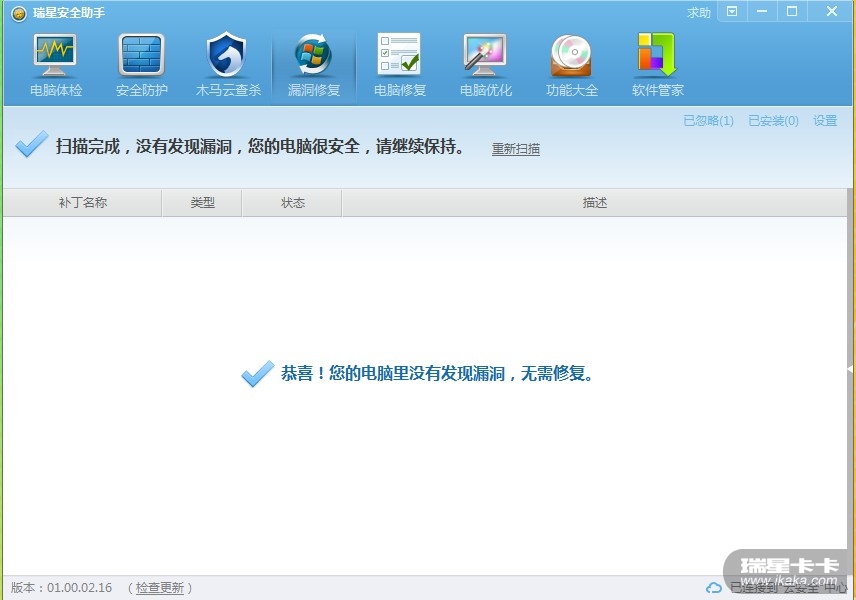The height and width of the screenshot is (600, 856).
Task: Open the title bar dropdown menu button
Action: coord(732,11)
